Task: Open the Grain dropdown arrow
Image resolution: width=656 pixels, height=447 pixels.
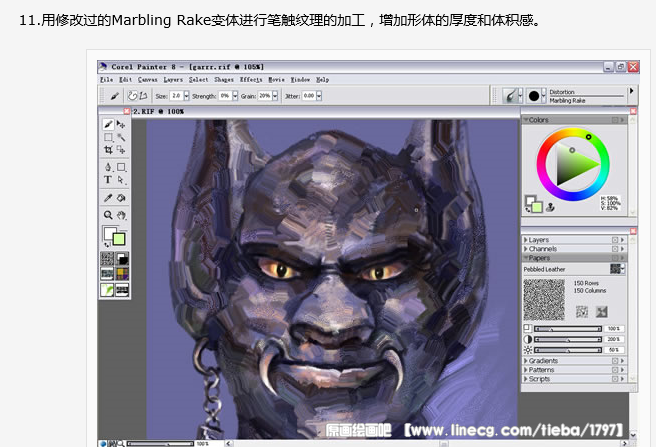Action: pos(275,96)
